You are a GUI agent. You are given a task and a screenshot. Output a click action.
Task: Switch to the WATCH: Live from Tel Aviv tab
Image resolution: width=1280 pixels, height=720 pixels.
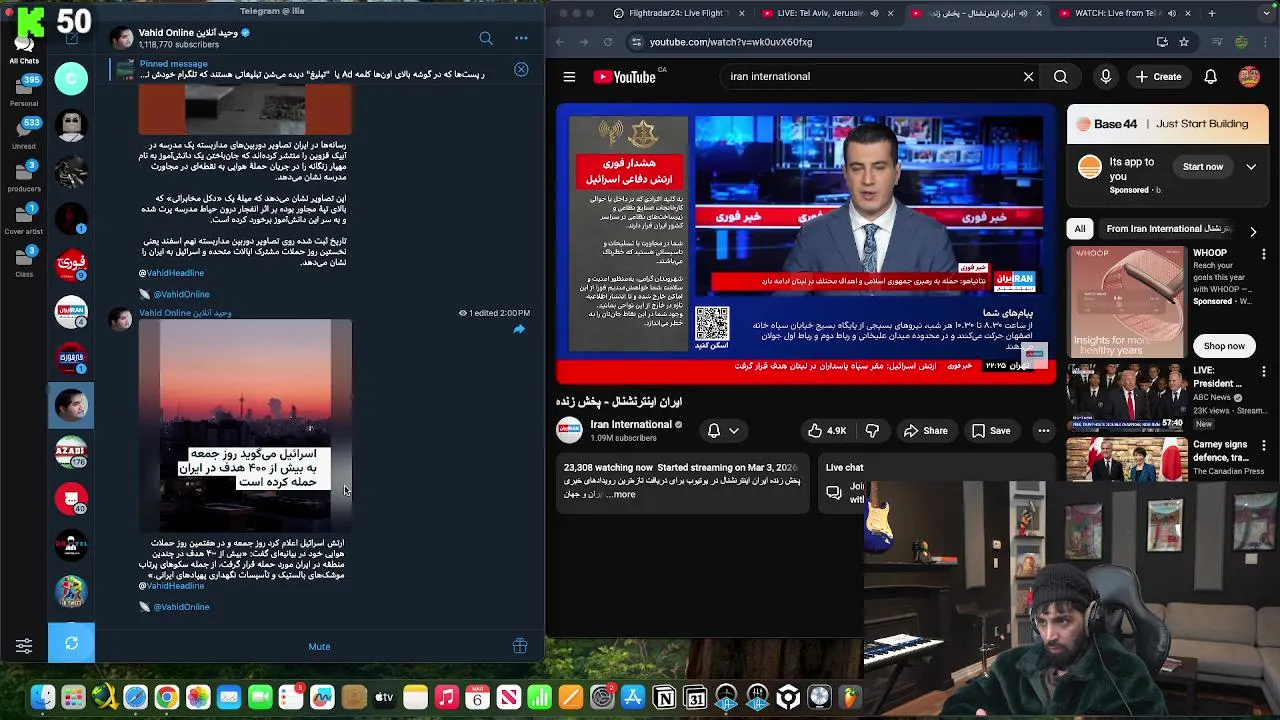coord(1117,13)
